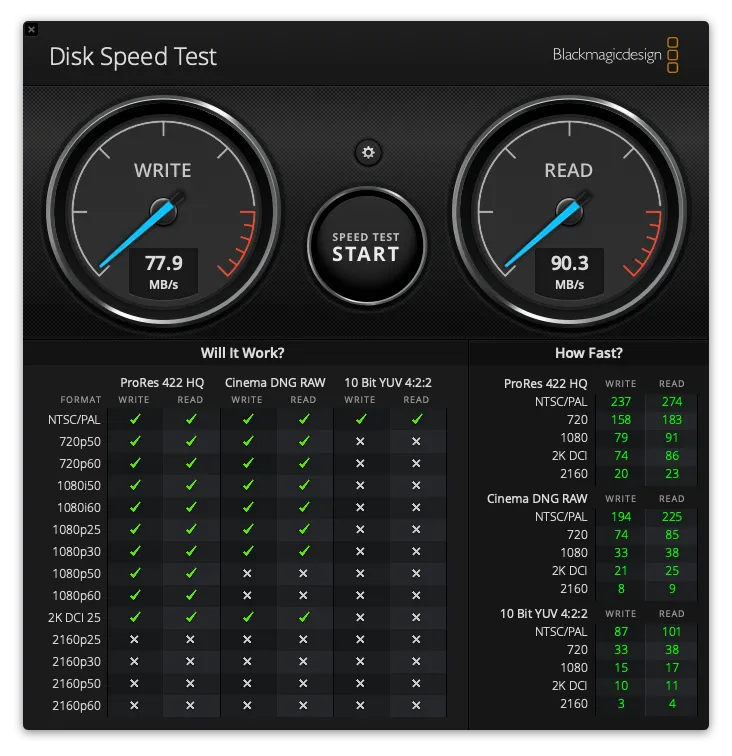Select the 237 ProRes NTSC/PAL write value
Image resolution: width=732 pixels, height=756 pixels.
tap(620, 402)
